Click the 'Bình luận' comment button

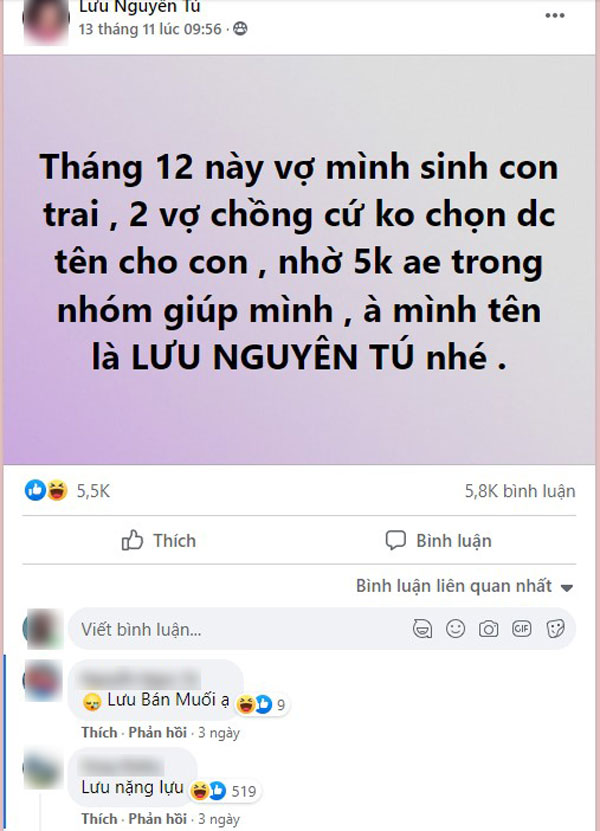[x=438, y=541]
